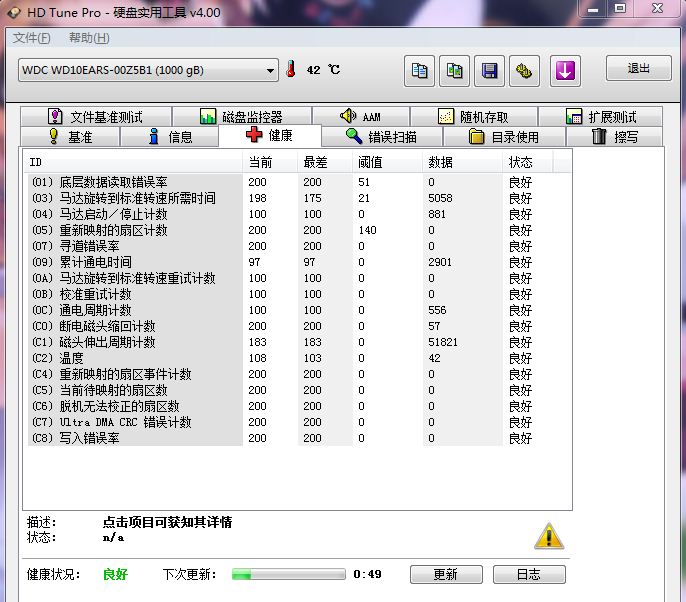The width and height of the screenshot is (686, 602).
Task: Click the 点击项目可获知其详情 description text
Action: pos(168,522)
